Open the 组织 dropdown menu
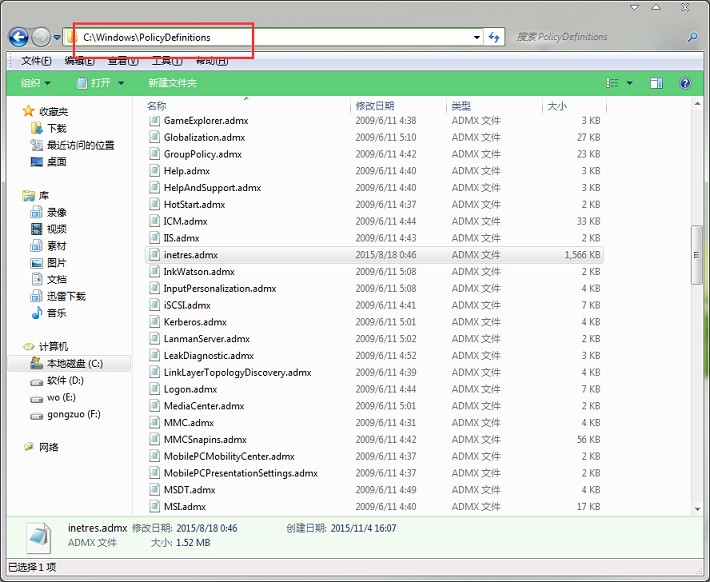This screenshot has height=582, width=710. (36, 83)
